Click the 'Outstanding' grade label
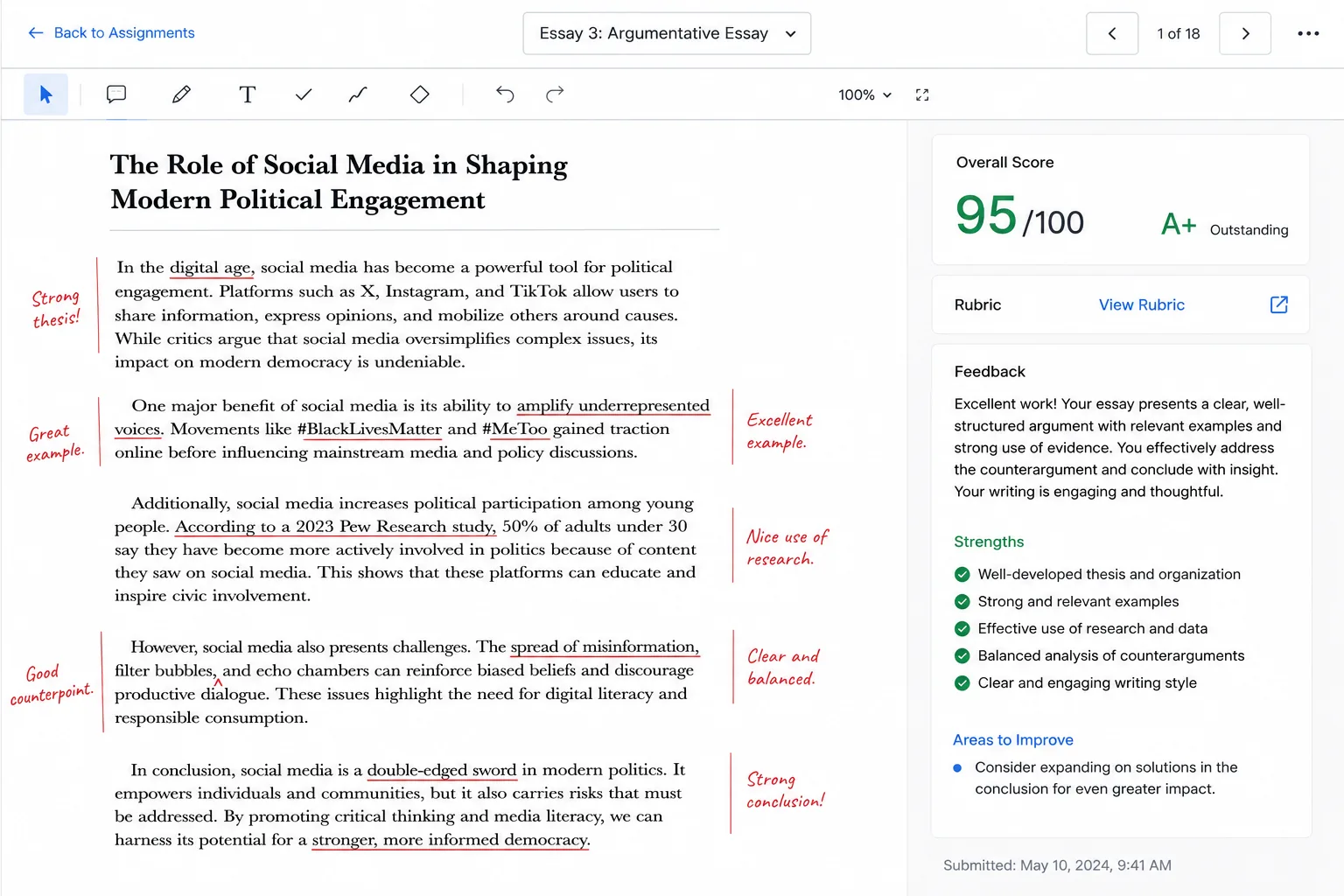The width and height of the screenshot is (1344, 896). [x=1249, y=230]
